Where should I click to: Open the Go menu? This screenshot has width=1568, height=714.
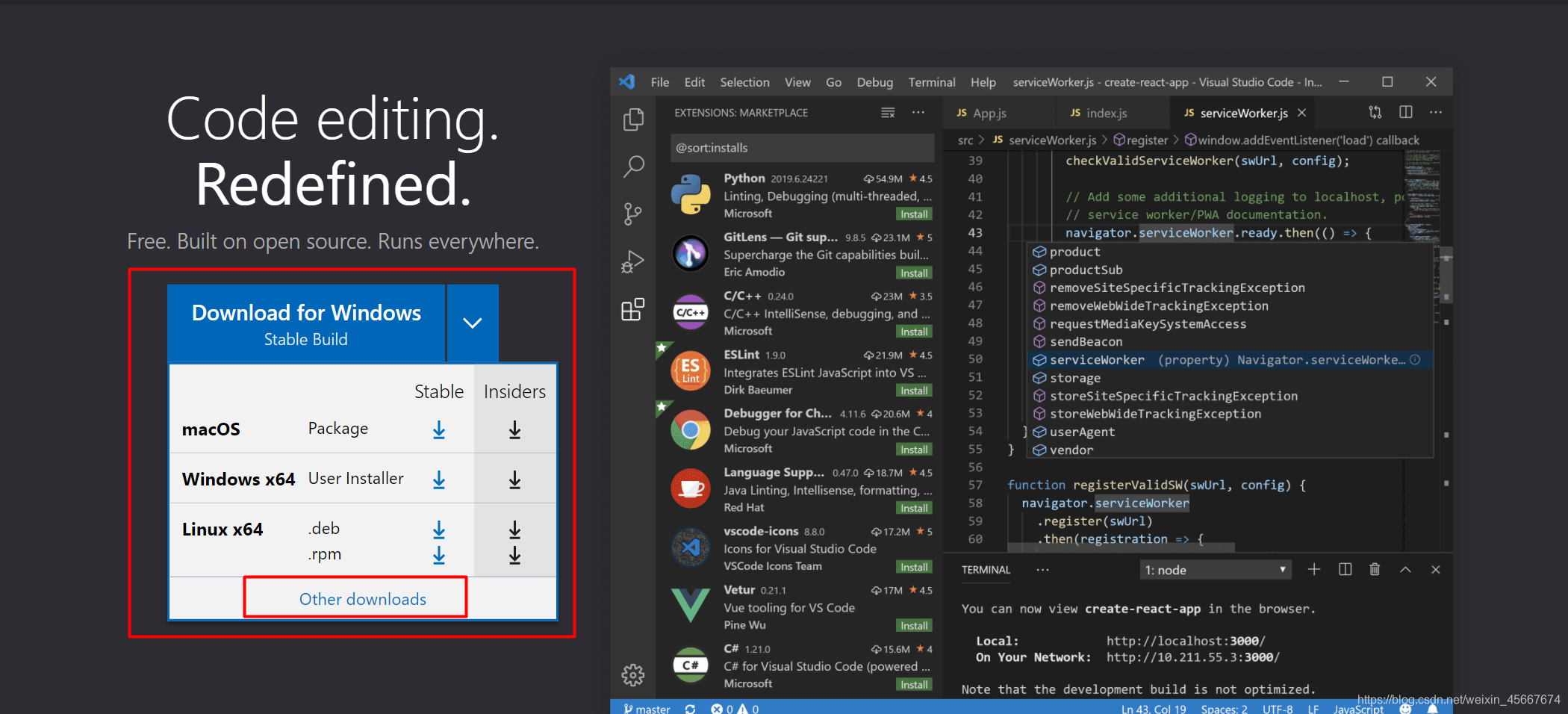tap(834, 82)
